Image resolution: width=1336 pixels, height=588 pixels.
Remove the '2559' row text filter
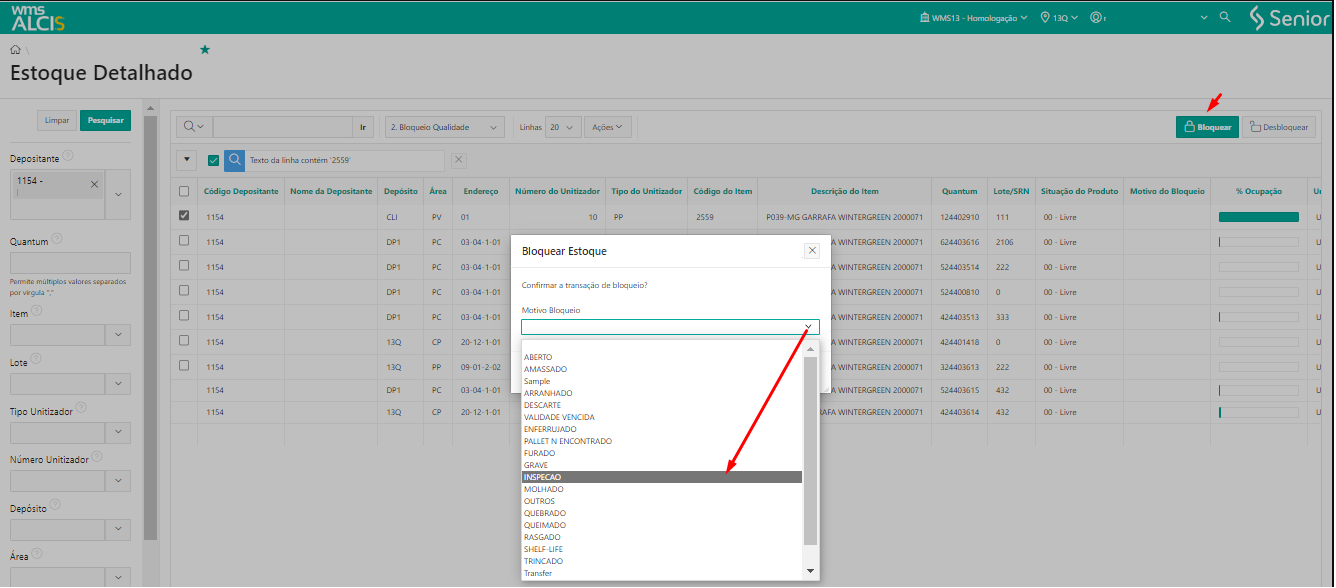click(459, 160)
